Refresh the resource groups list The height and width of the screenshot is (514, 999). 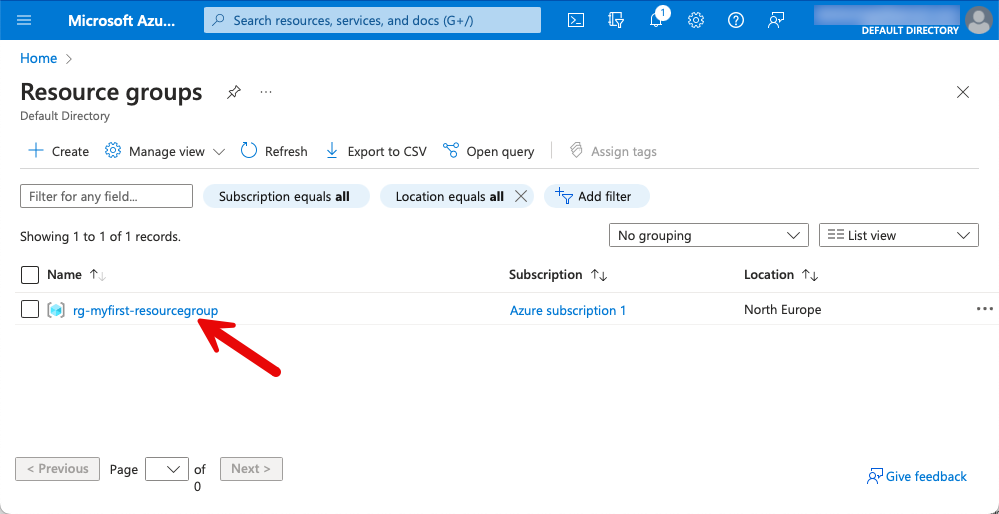coord(274,152)
